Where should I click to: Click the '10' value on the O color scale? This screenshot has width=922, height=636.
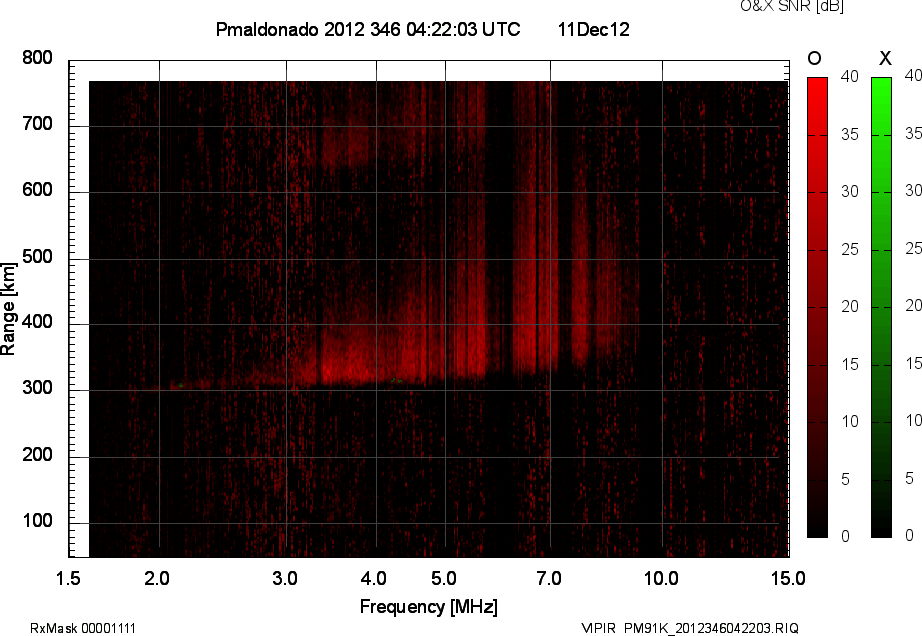850,421
